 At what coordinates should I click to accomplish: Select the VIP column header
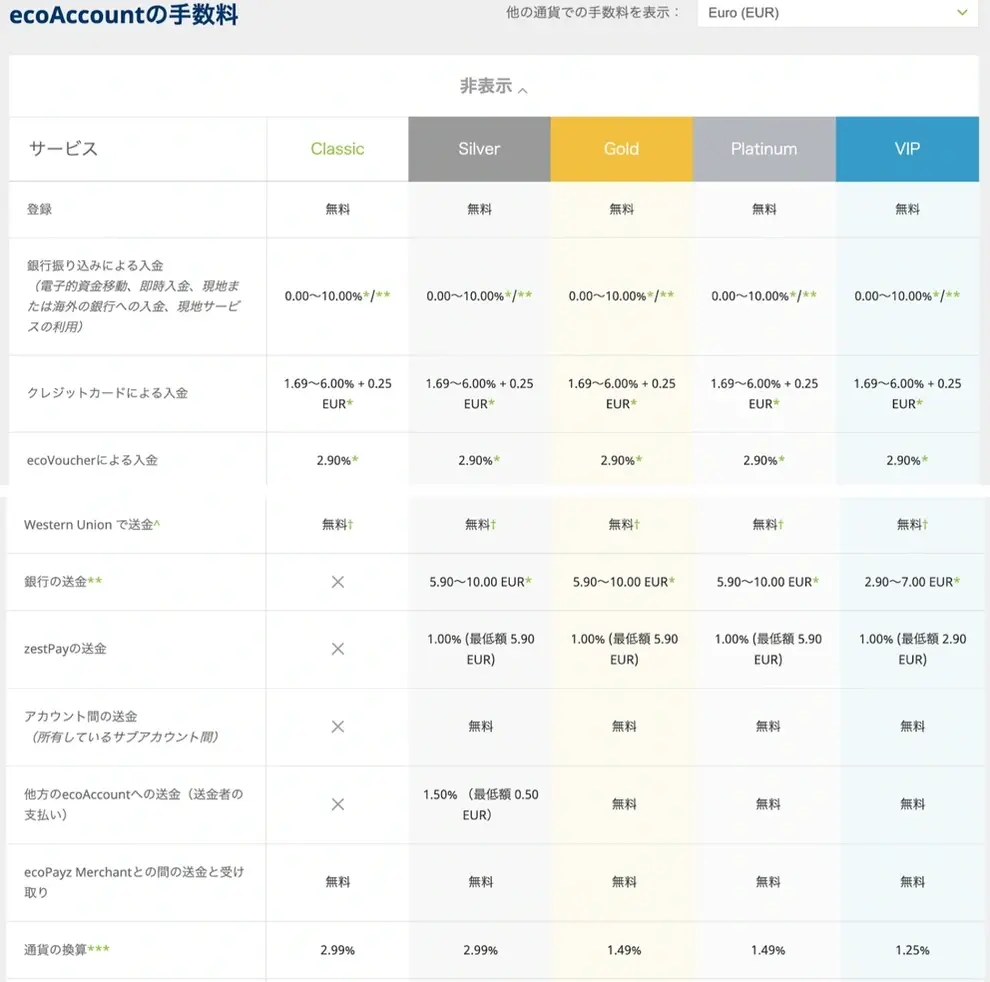click(907, 149)
